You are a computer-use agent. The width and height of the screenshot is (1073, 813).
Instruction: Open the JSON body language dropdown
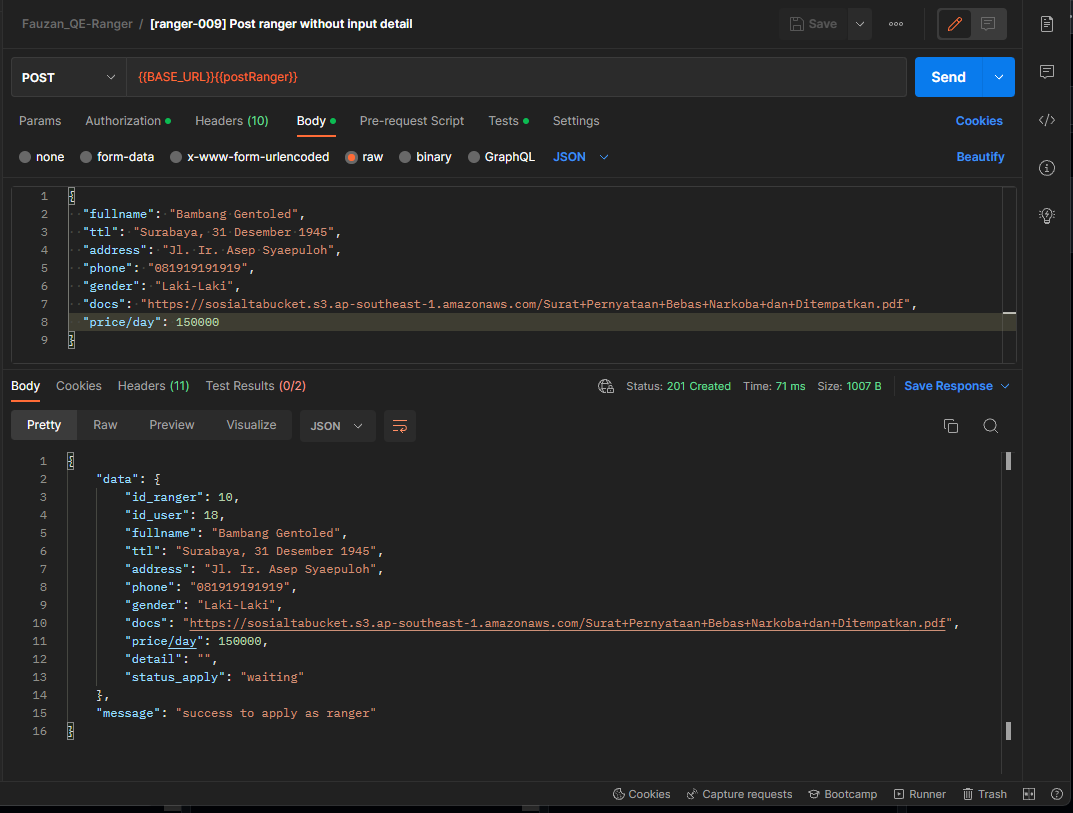(x=578, y=156)
